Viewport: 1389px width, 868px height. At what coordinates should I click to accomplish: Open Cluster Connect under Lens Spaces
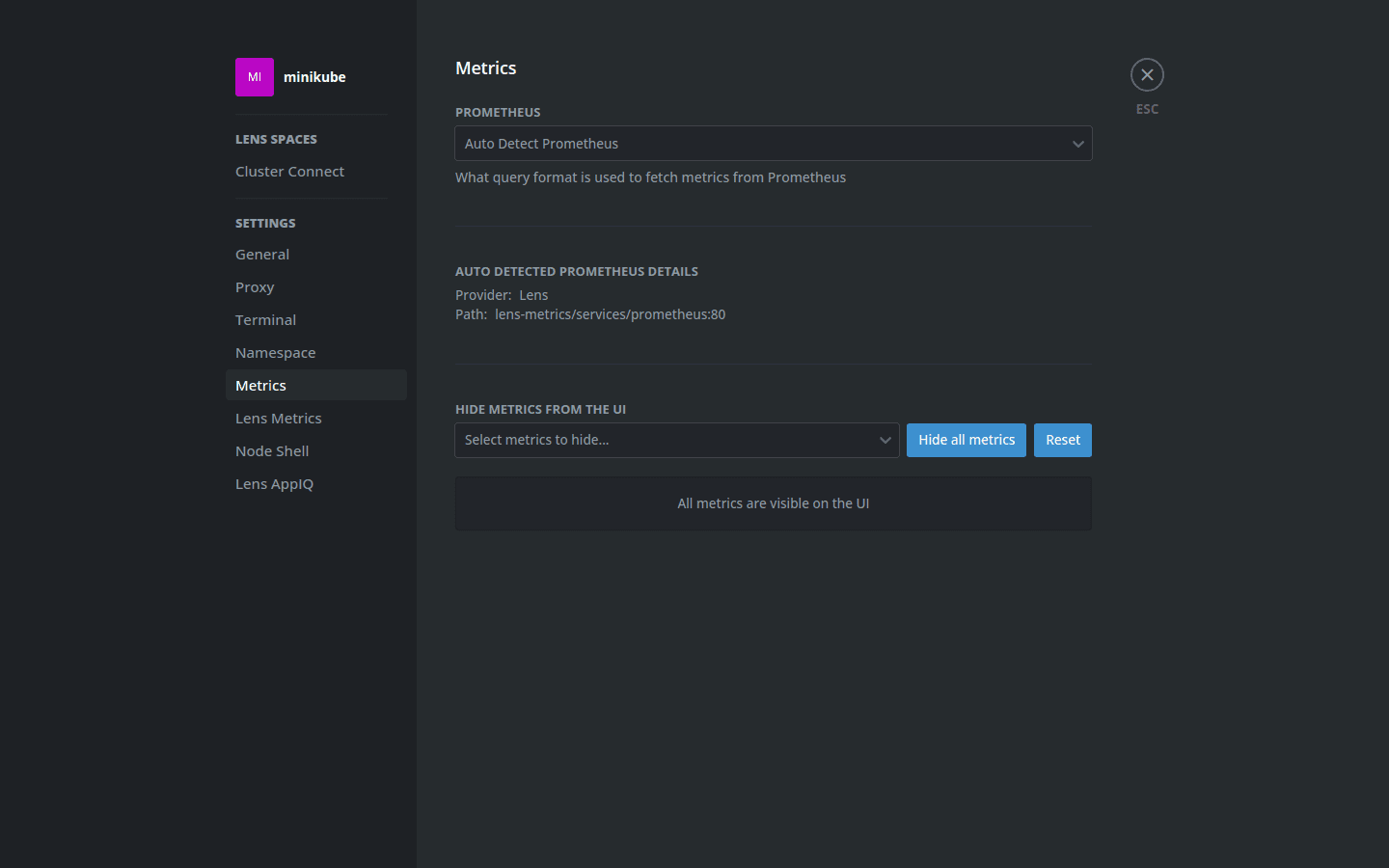pos(289,172)
